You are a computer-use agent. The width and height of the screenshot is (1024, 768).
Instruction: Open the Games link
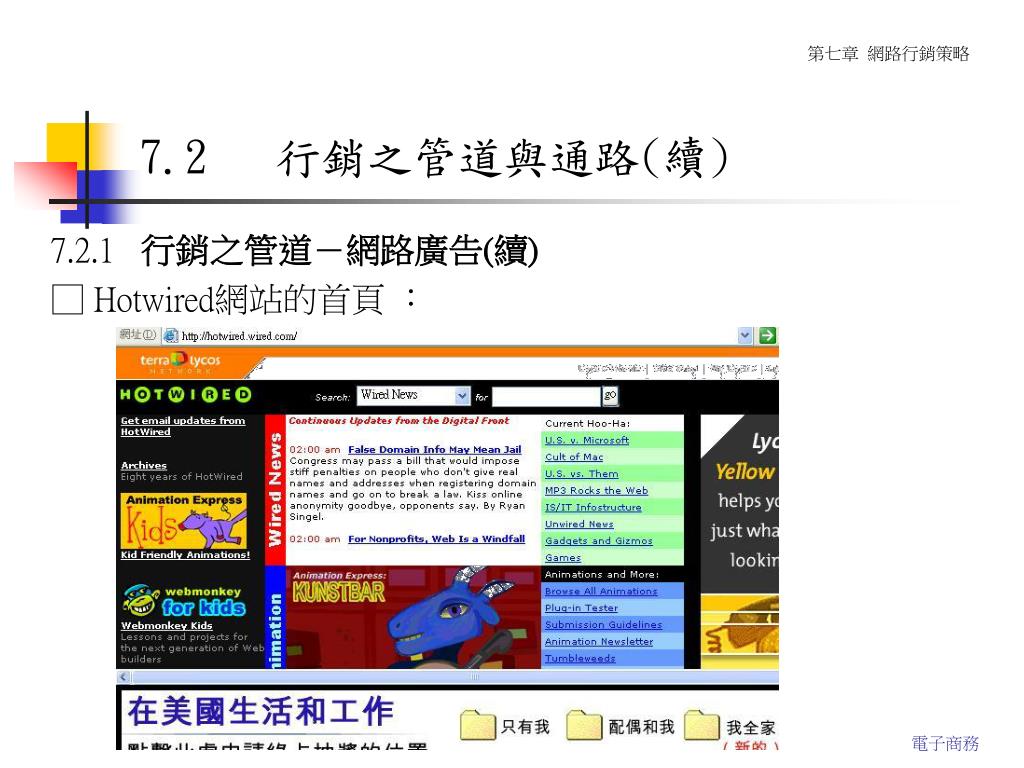563,558
